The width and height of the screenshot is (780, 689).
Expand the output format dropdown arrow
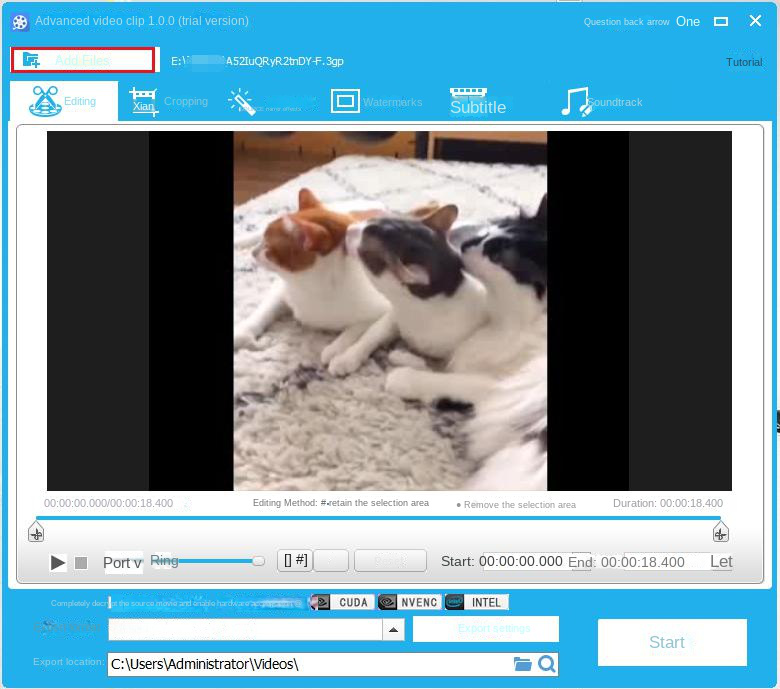point(394,630)
